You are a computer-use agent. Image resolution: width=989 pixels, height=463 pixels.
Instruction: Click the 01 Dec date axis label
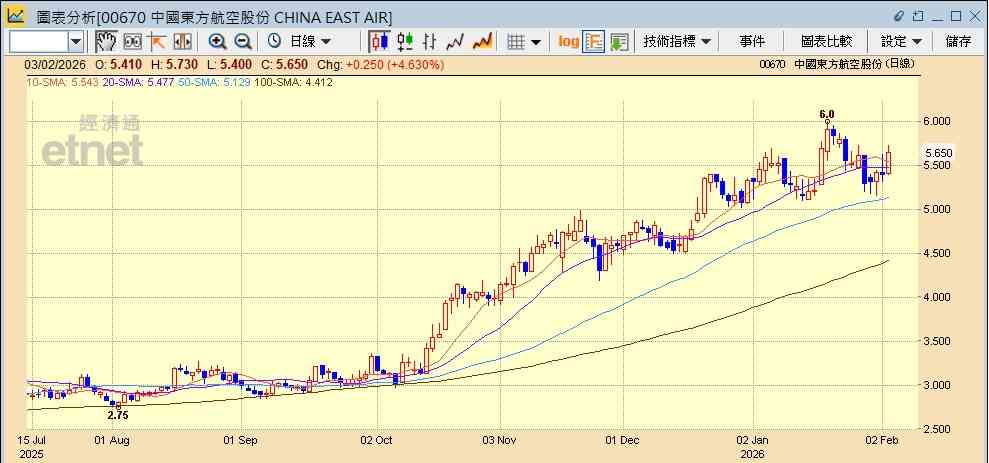(622, 440)
